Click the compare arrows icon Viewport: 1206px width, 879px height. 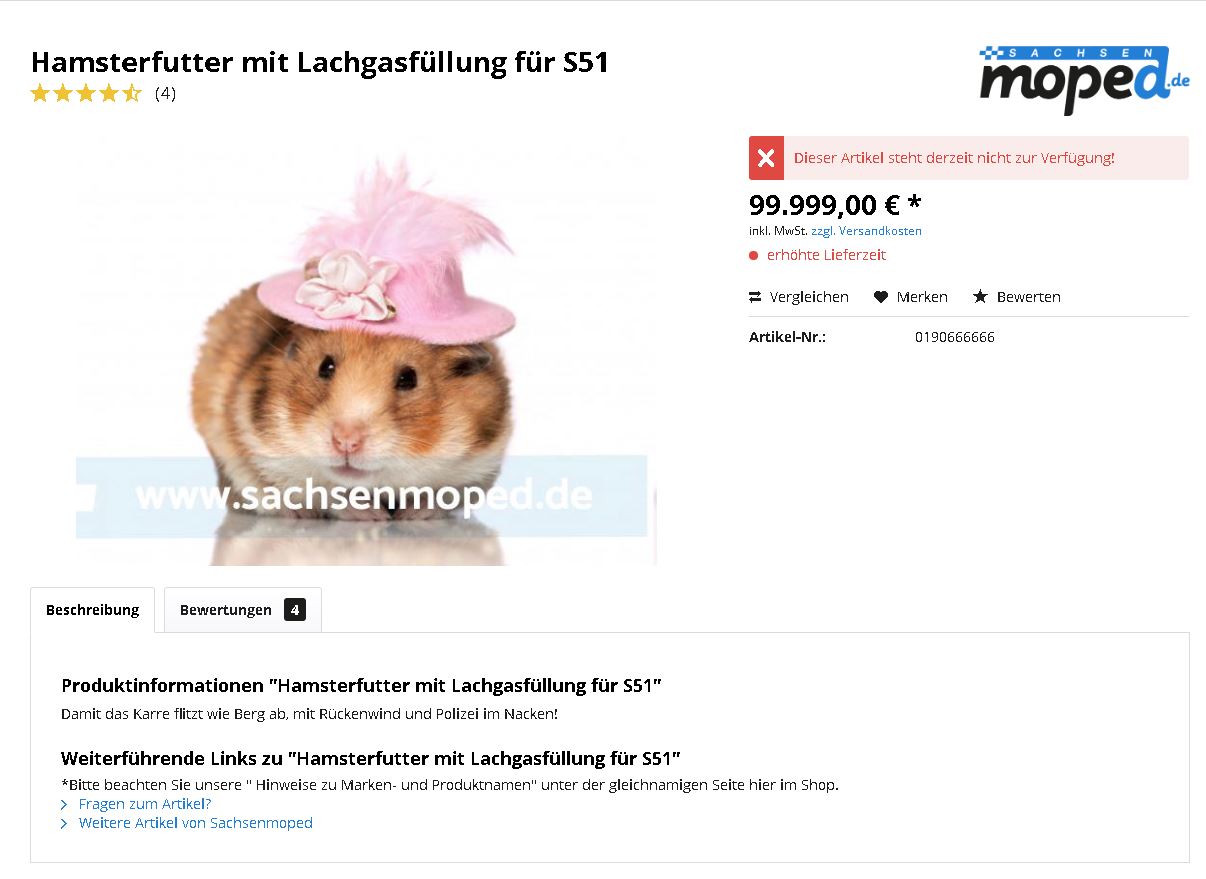pos(755,297)
